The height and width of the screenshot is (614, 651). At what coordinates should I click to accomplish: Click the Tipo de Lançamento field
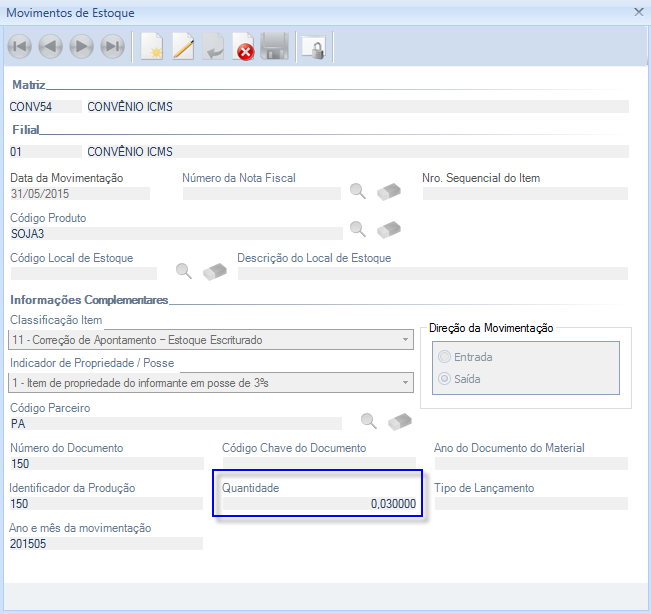tap(531, 504)
